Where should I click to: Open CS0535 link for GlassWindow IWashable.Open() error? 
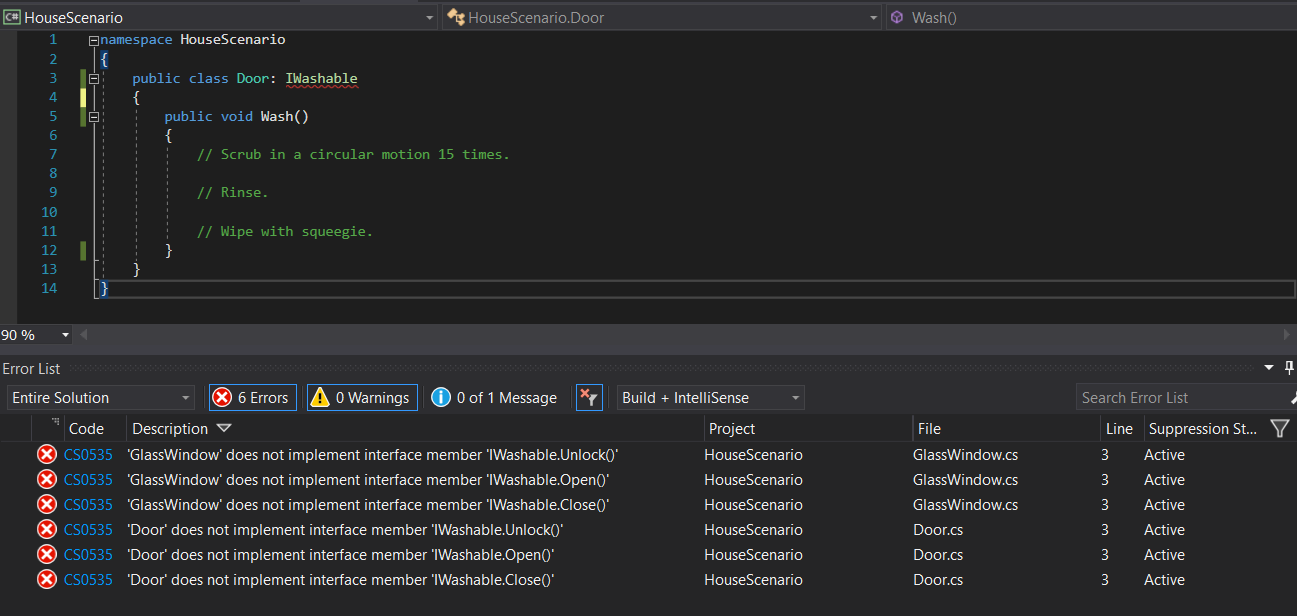[88, 480]
